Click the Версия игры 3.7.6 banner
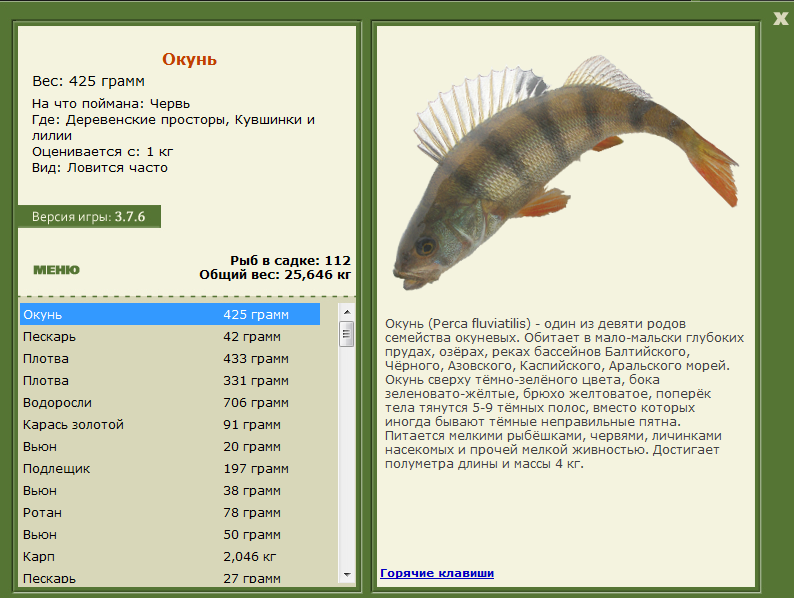This screenshot has width=794, height=598. point(89,217)
